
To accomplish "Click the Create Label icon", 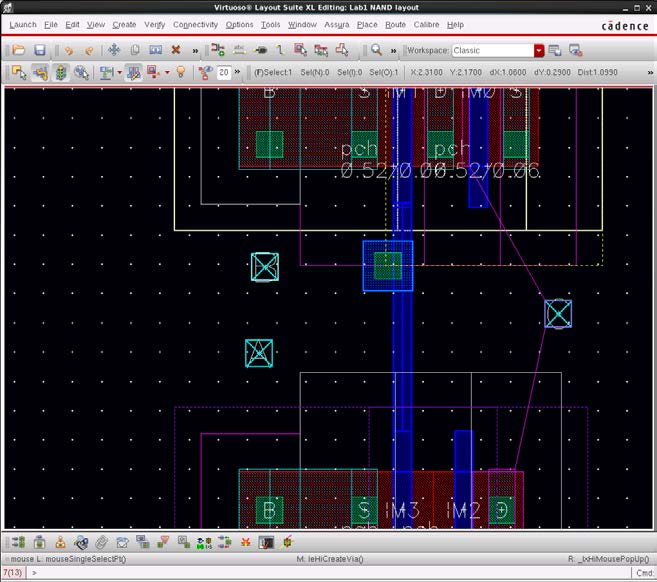I will 239,50.
